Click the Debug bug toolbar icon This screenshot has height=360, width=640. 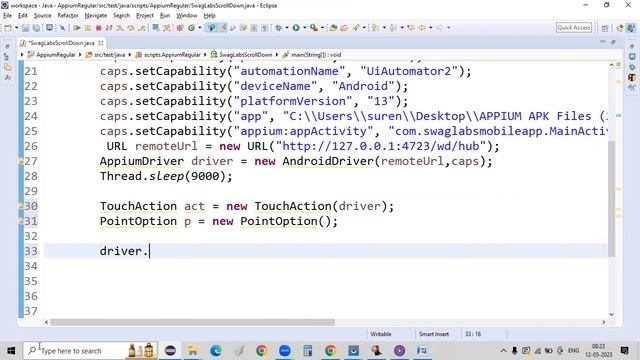[x=278, y=28]
